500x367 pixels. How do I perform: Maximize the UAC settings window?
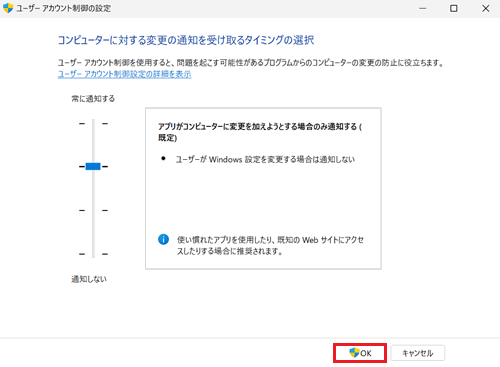tap(454, 8)
